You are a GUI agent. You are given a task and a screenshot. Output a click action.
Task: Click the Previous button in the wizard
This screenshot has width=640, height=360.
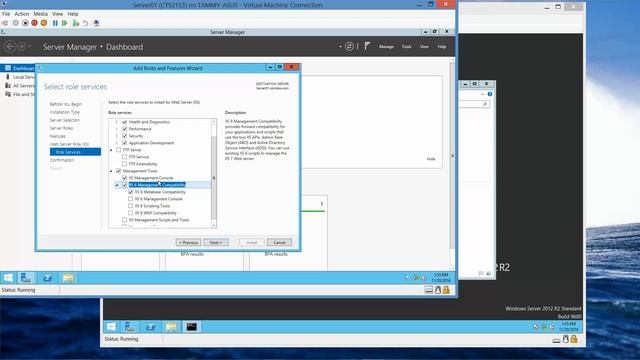click(x=188, y=242)
